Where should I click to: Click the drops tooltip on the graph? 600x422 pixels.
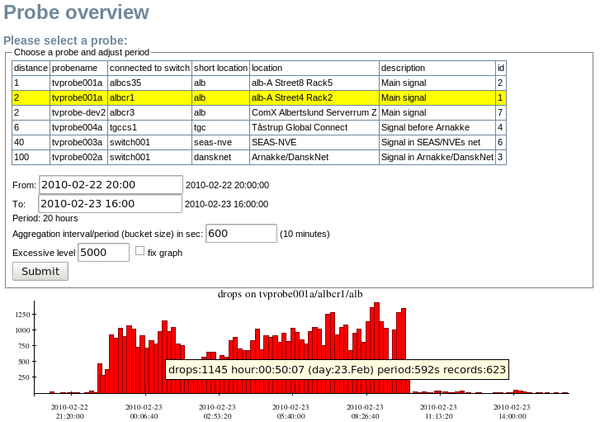tap(336, 370)
